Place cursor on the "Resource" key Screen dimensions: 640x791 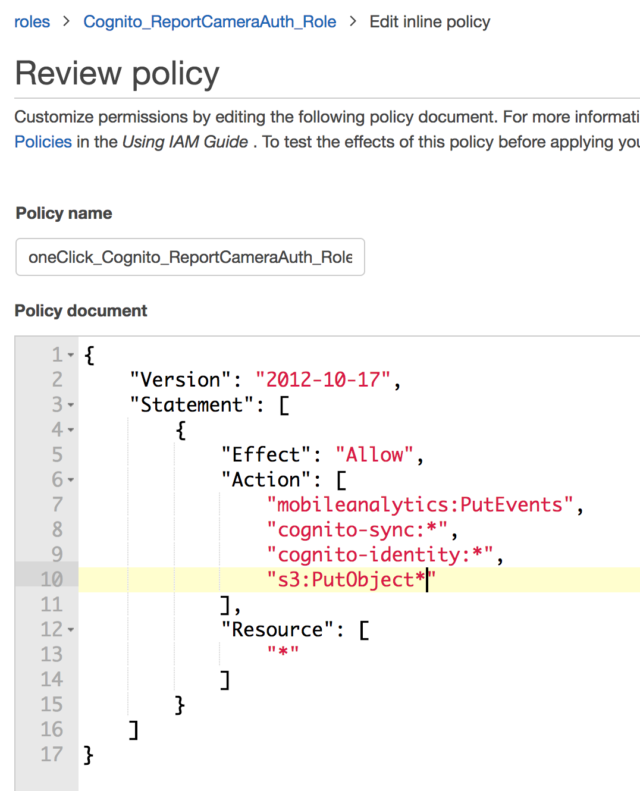point(277,630)
